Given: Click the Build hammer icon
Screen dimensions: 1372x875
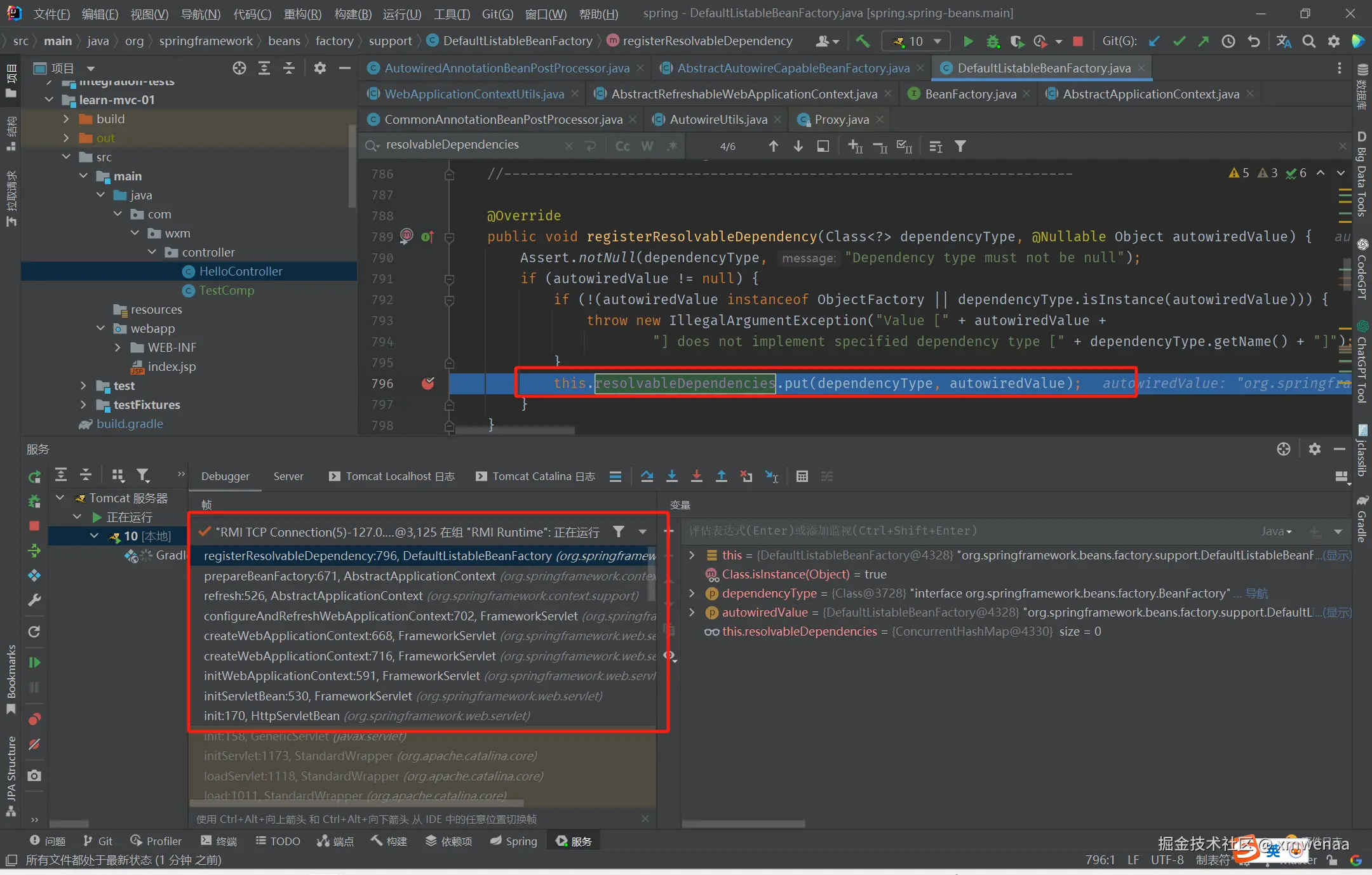Looking at the screenshot, I should pyautogui.click(x=863, y=41).
